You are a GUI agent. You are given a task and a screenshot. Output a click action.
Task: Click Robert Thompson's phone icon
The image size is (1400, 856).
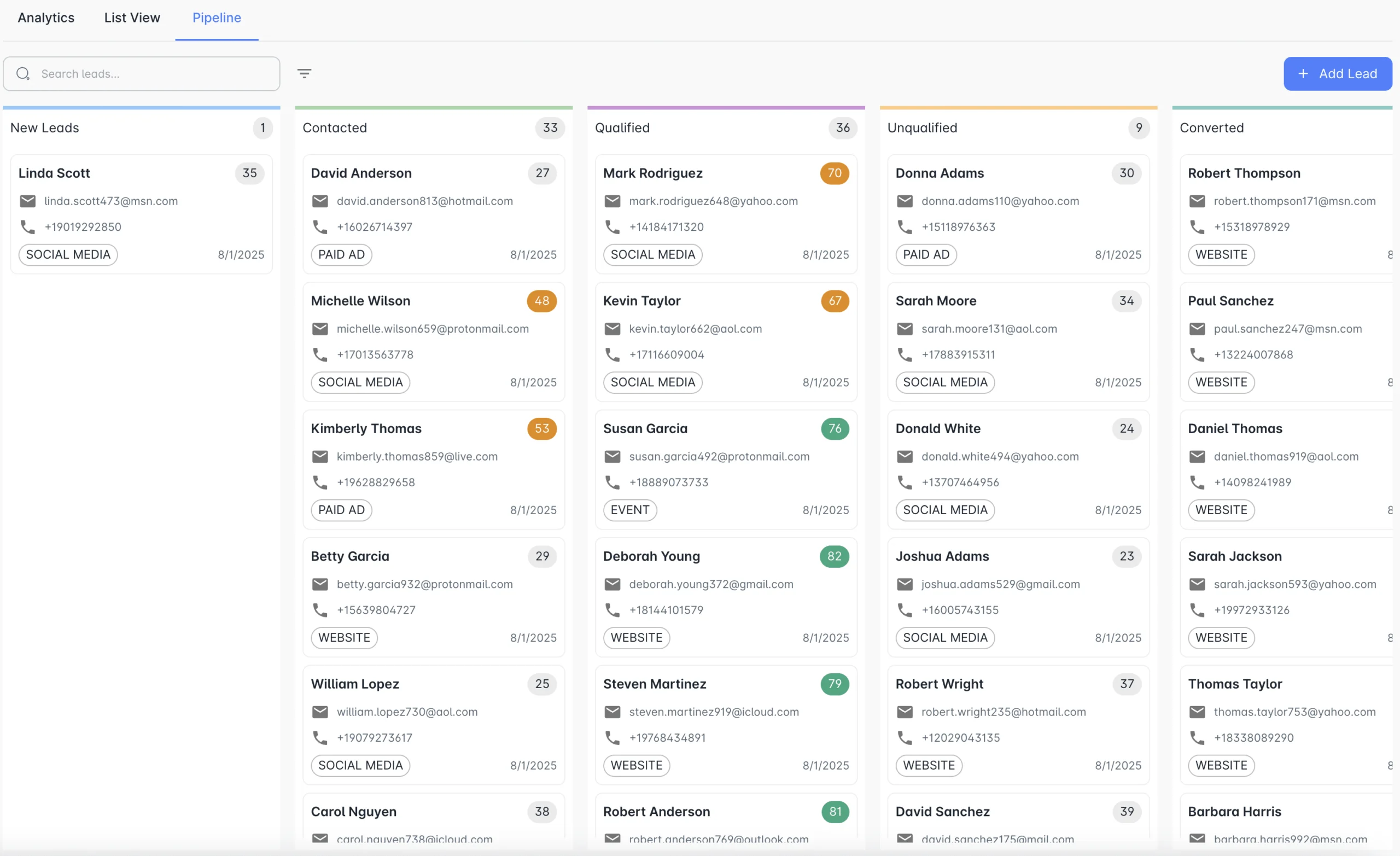click(1197, 227)
